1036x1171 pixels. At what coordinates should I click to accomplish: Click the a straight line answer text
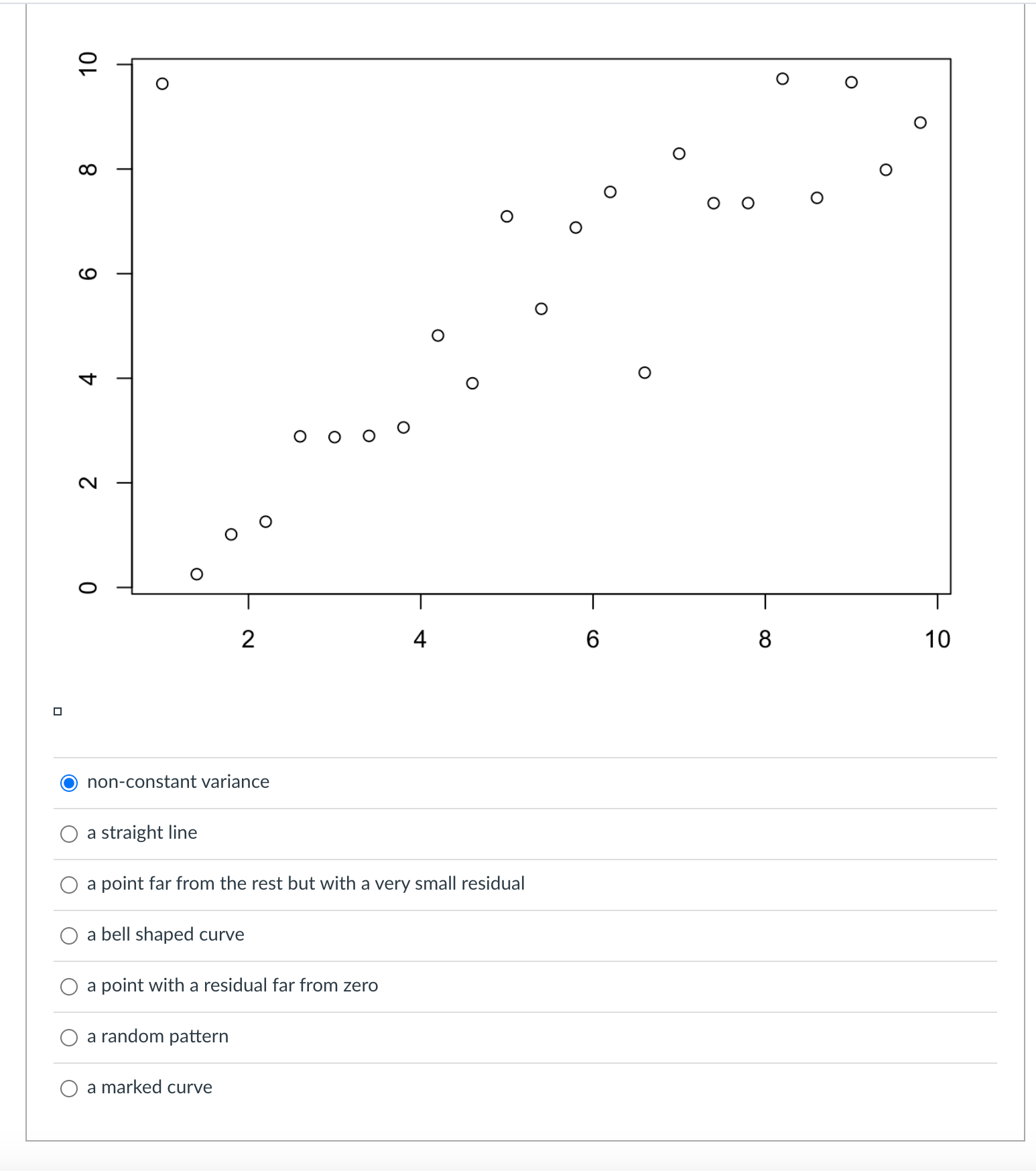pyautogui.click(x=141, y=833)
